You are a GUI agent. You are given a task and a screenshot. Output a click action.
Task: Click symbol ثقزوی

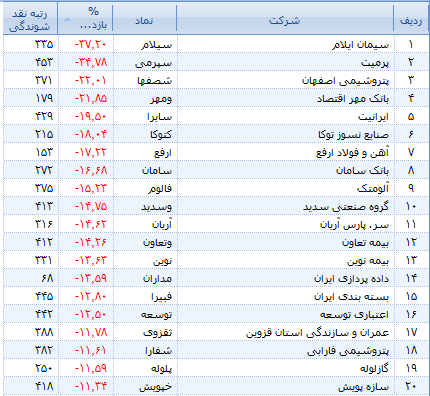coord(158,333)
